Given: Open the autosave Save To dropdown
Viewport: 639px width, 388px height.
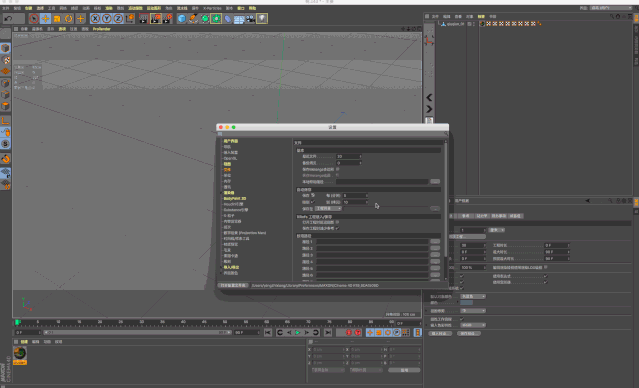Looking at the screenshot, I should 328,208.
